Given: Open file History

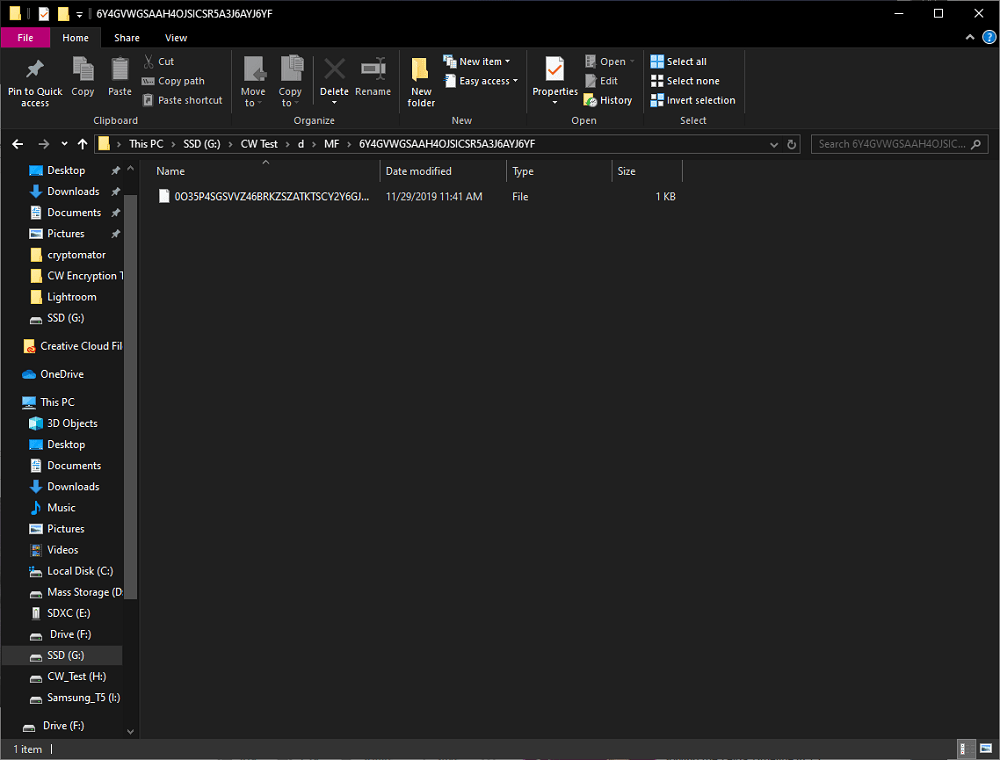Looking at the screenshot, I should (608, 100).
